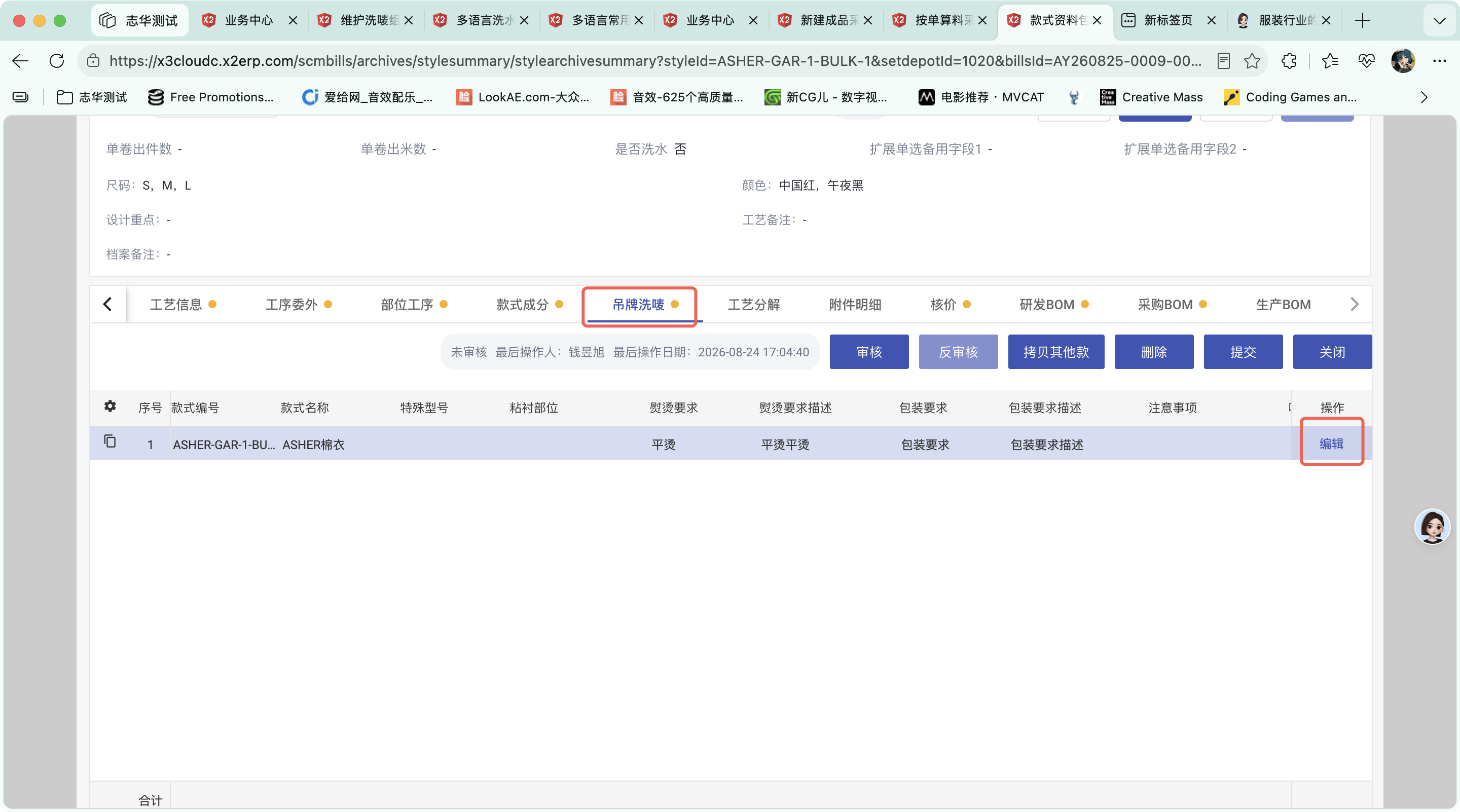
Task: Bookmark this page with star icon
Action: tap(1252, 61)
